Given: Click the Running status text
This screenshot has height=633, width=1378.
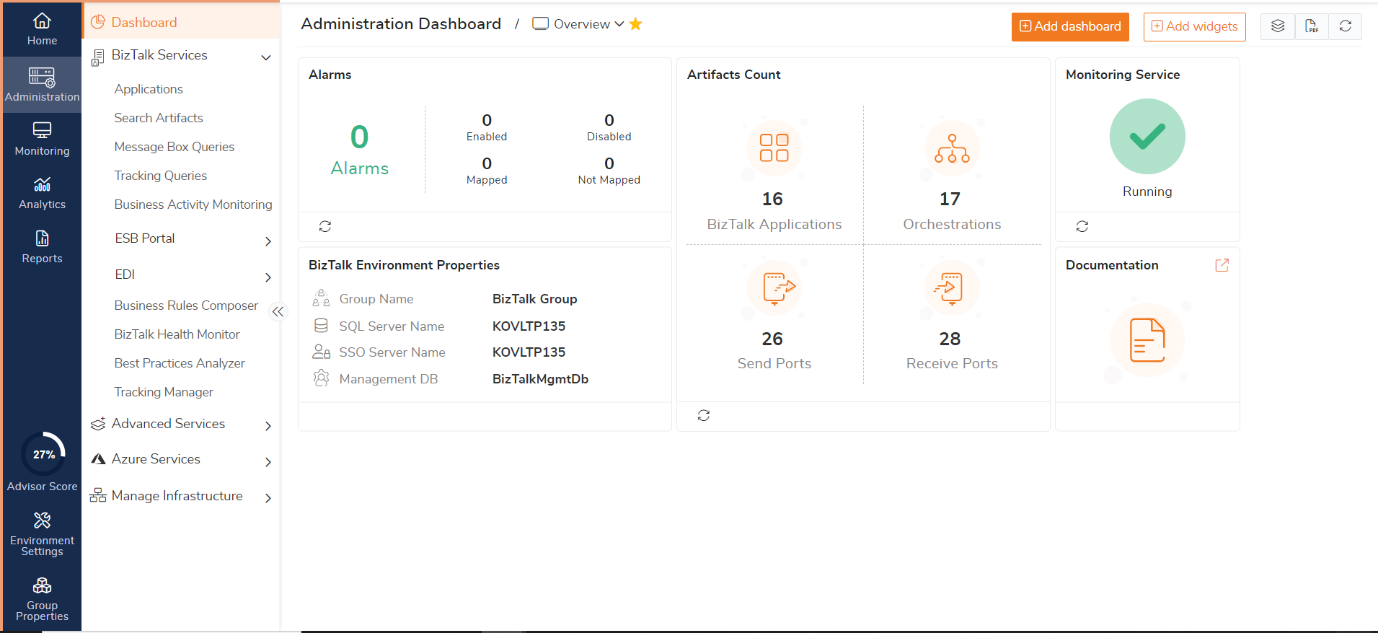Looking at the screenshot, I should coord(1147,192).
